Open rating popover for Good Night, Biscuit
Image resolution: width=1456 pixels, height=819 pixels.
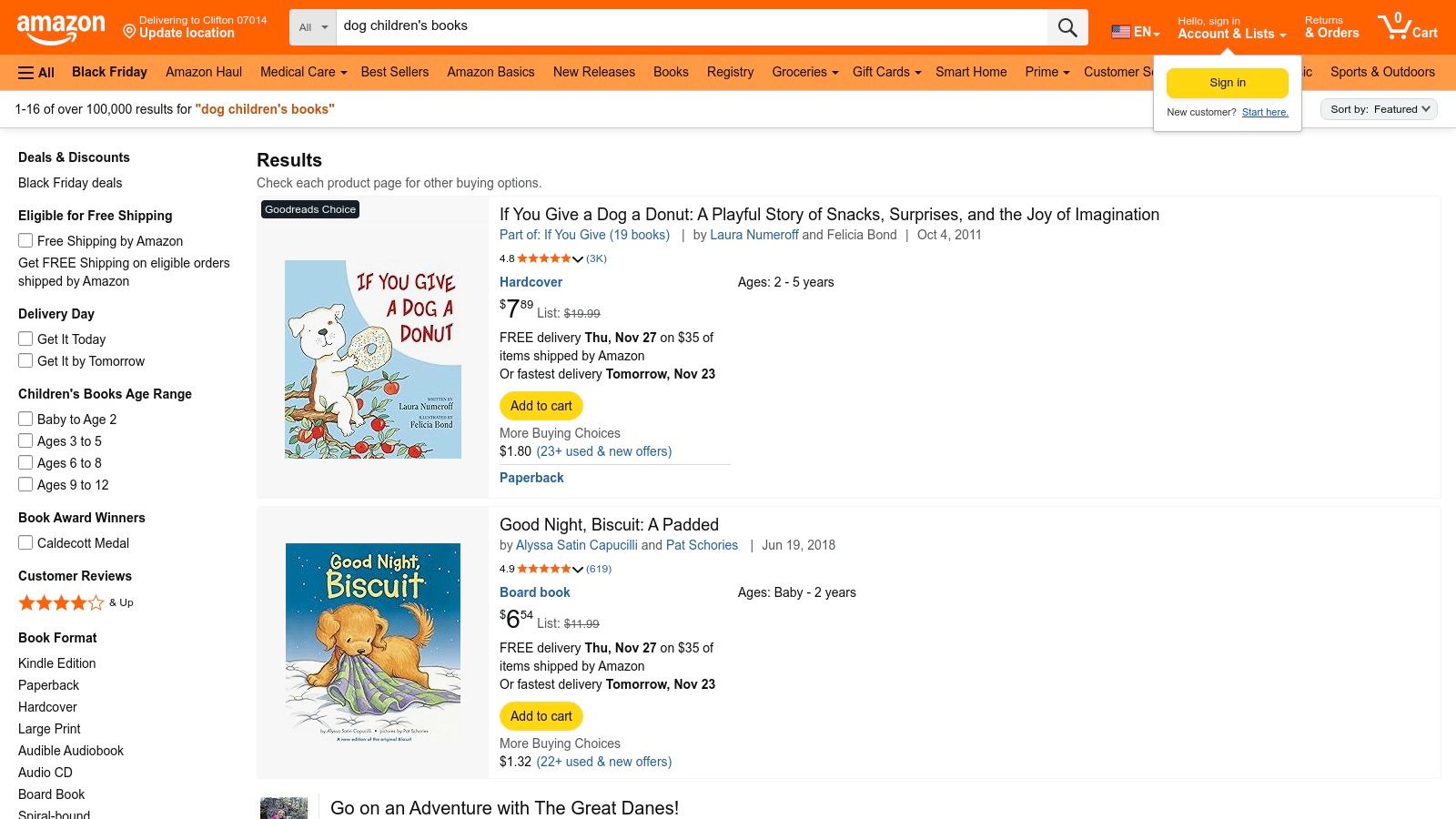click(x=577, y=570)
